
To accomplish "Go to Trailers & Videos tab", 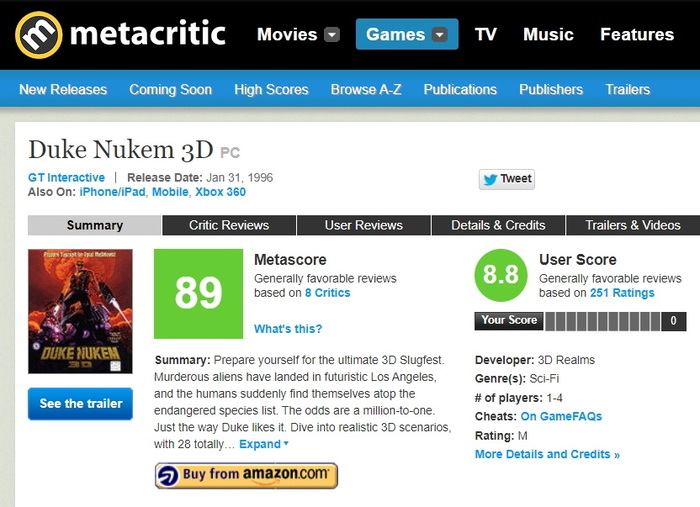I will [632, 225].
